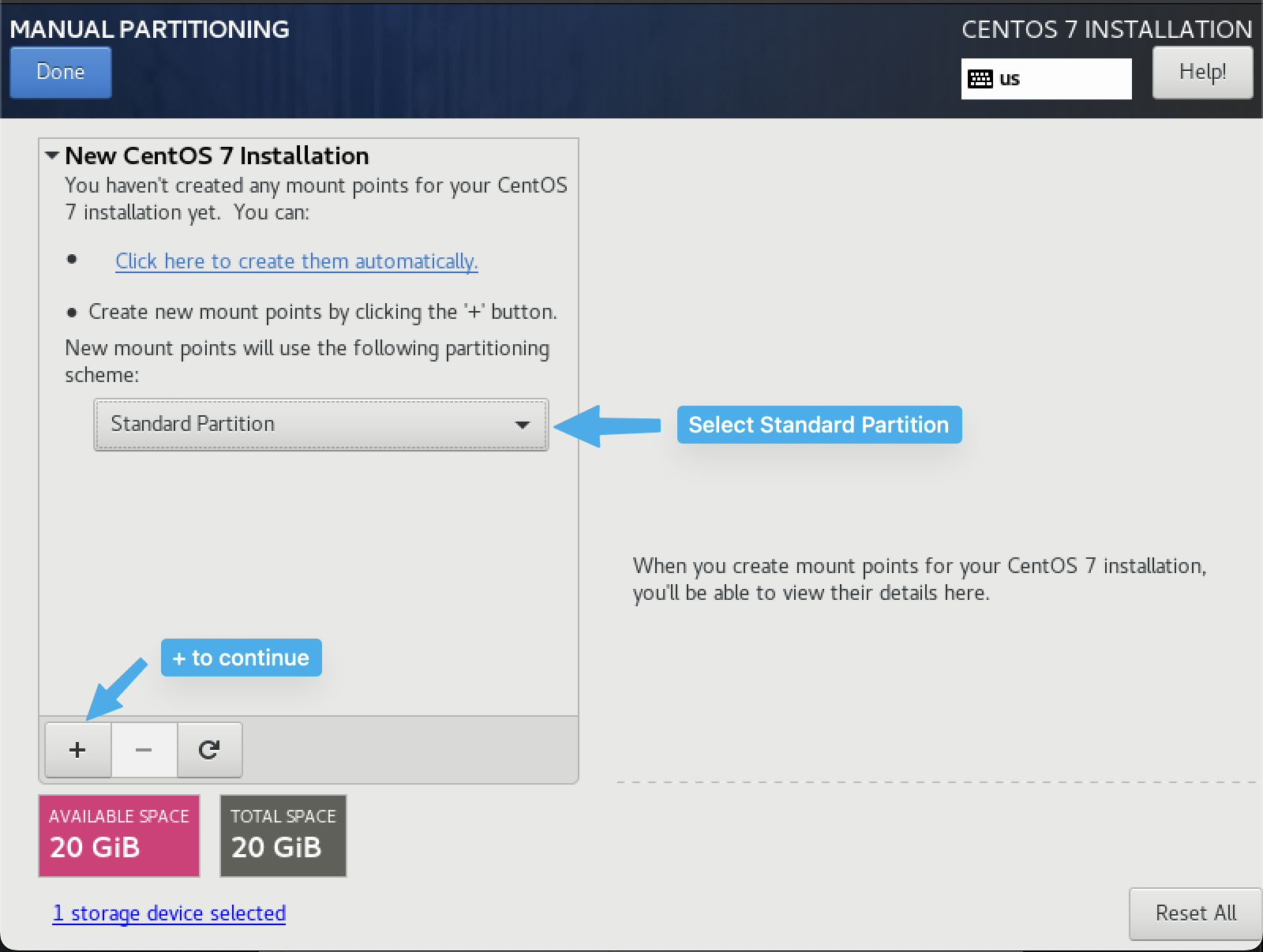
Task: Click the '+ to continue' callout label
Action: [242, 658]
